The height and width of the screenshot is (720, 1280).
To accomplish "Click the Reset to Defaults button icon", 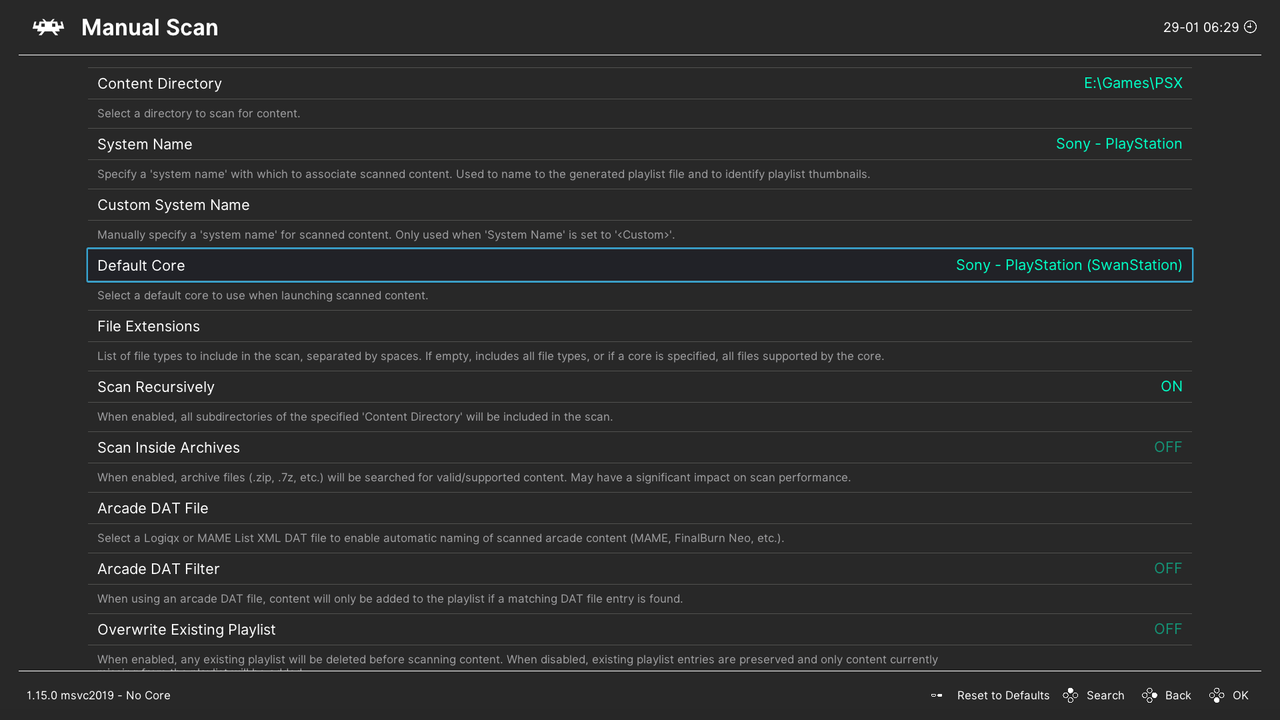I will click(937, 695).
